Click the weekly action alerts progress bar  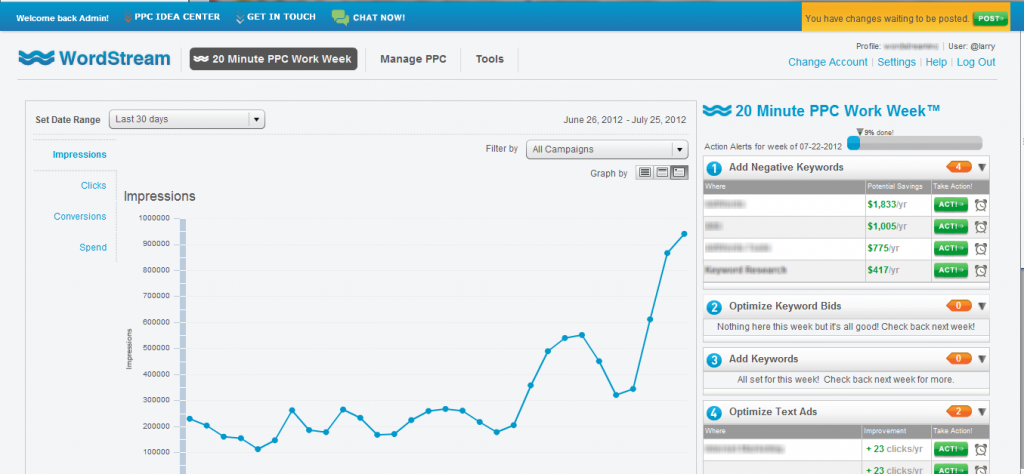(914, 143)
